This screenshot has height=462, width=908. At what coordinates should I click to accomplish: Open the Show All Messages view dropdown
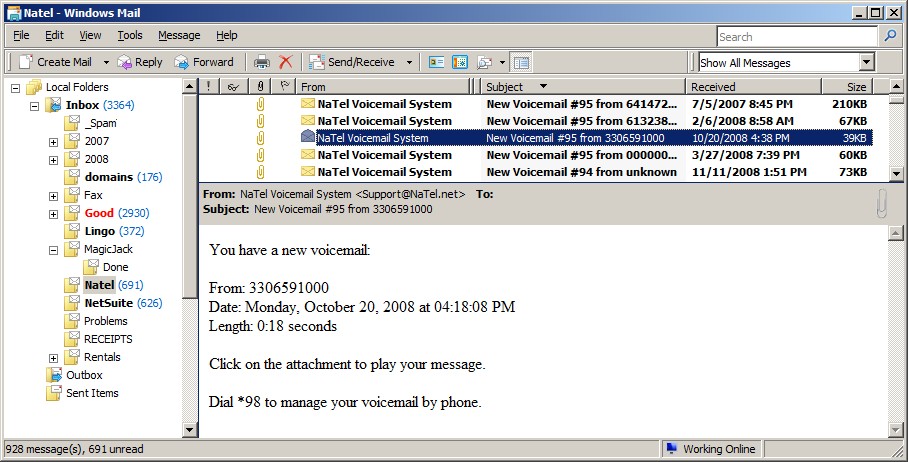coord(866,62)
